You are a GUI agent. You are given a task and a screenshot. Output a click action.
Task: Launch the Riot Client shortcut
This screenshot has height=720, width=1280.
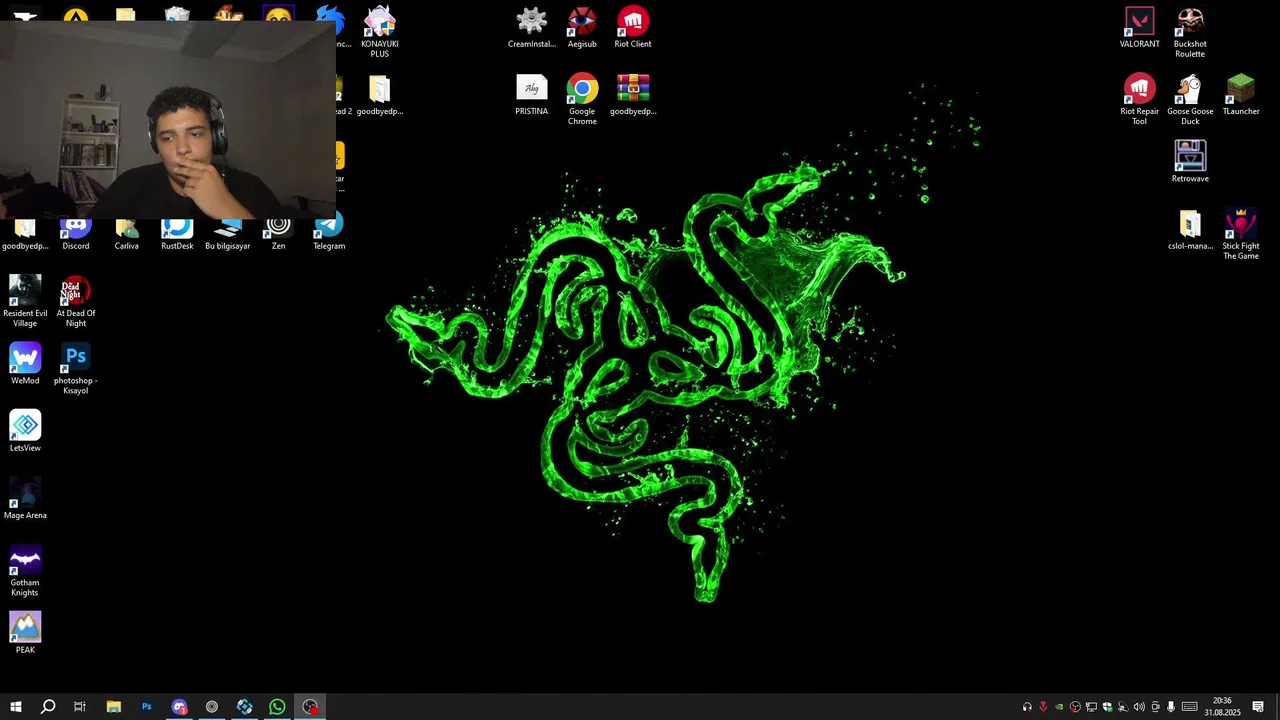(x=633, y=27)
